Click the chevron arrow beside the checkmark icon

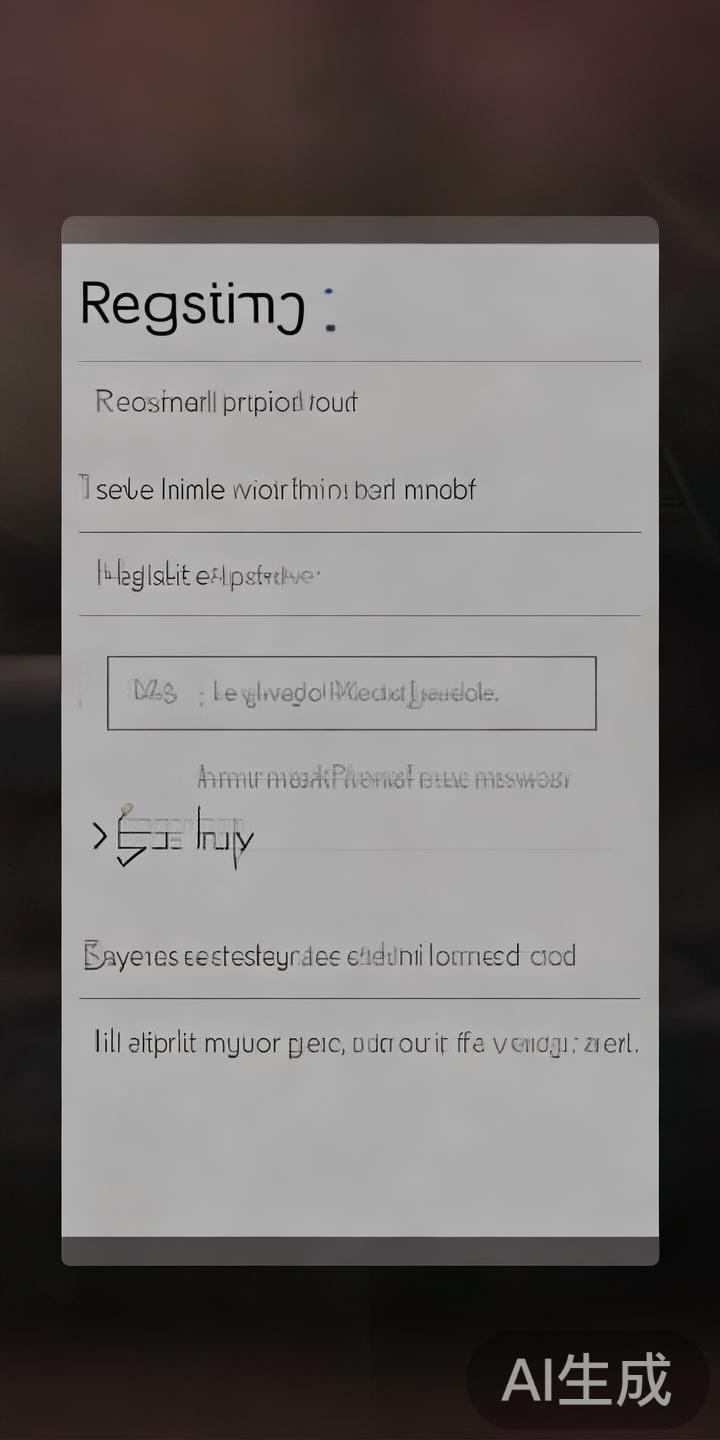coord(100,836)
